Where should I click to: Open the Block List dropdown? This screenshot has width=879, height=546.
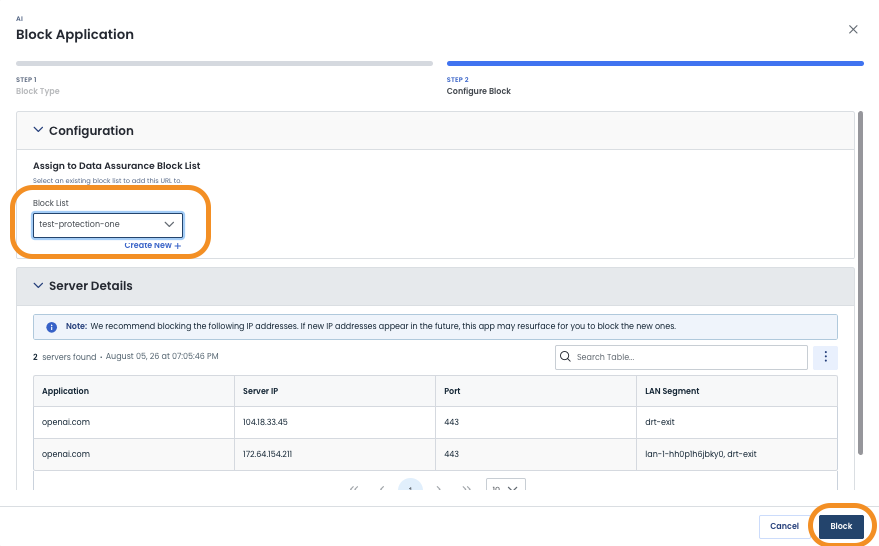(108, 224)
